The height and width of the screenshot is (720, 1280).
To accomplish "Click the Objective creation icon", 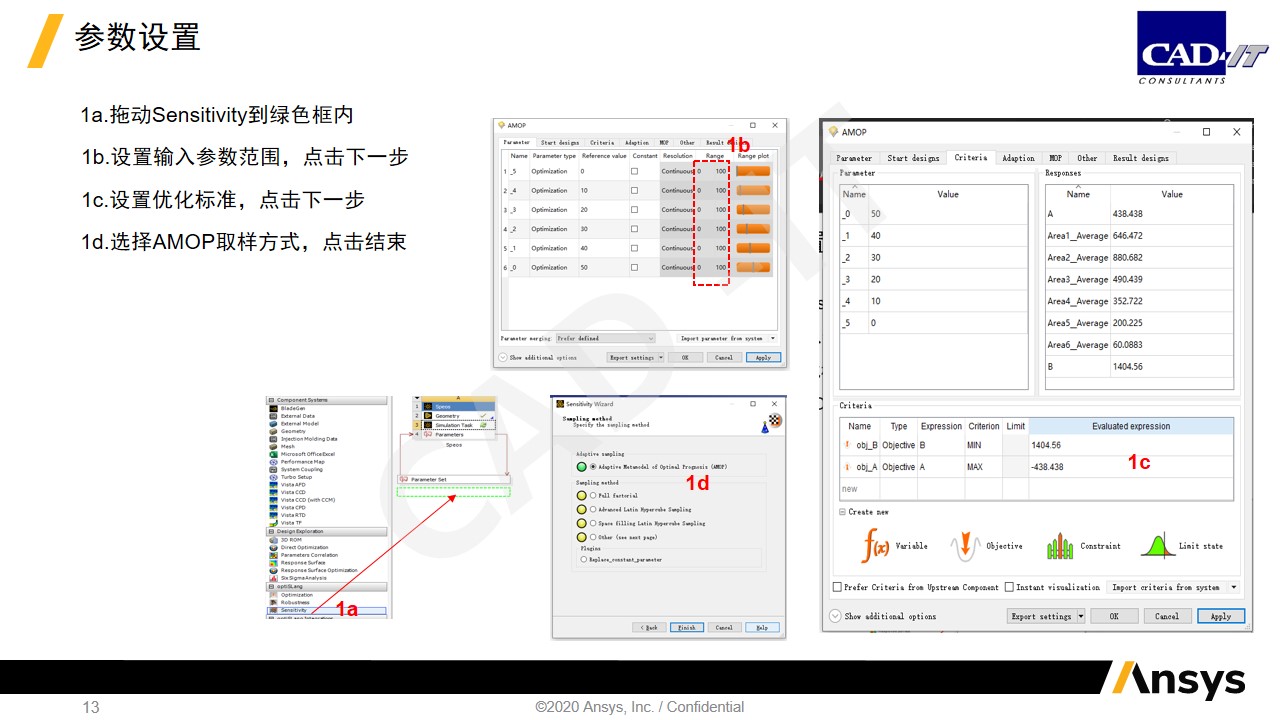I will [965, 545].
